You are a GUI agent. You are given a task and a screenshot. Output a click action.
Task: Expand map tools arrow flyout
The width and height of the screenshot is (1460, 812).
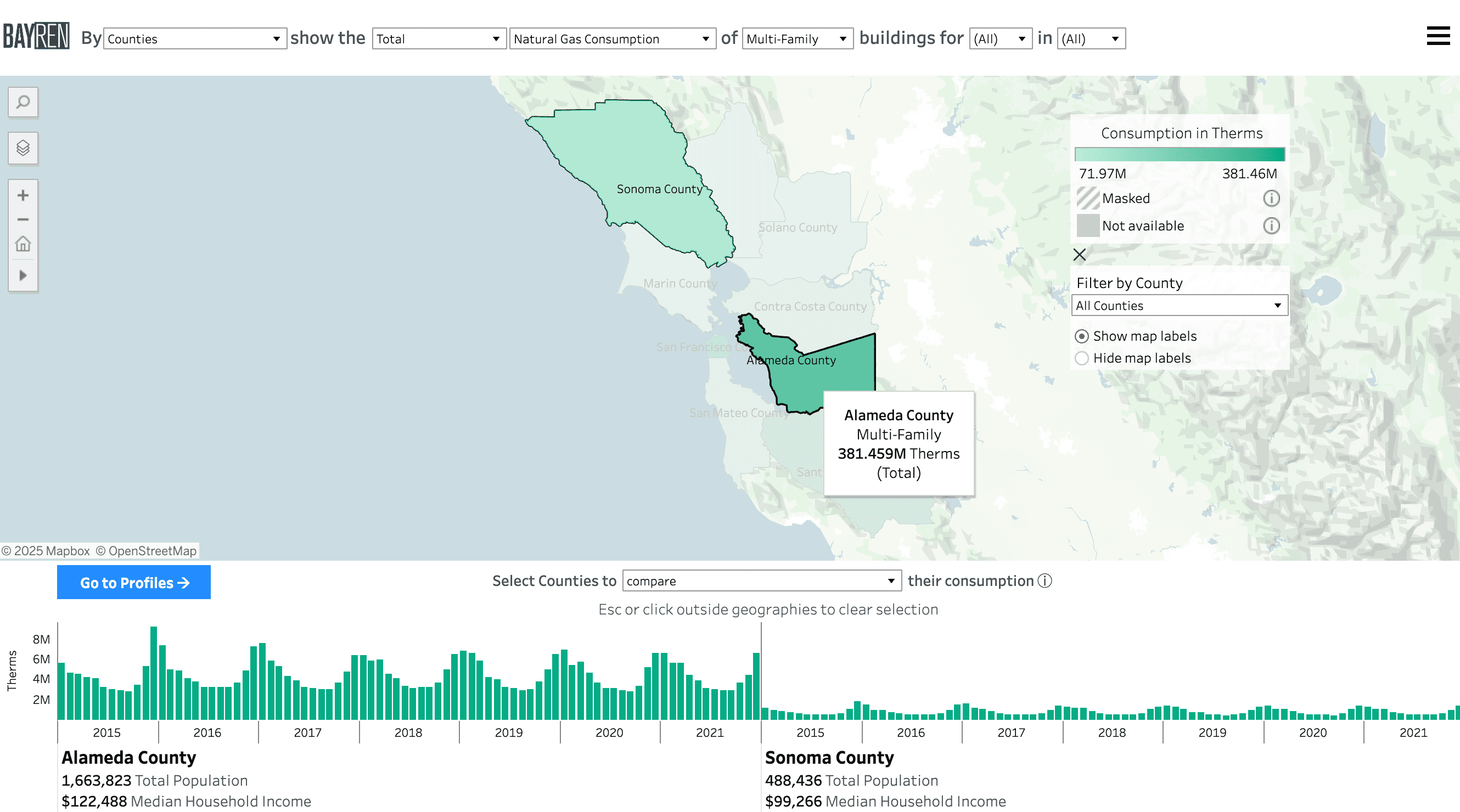pos(23,275)
